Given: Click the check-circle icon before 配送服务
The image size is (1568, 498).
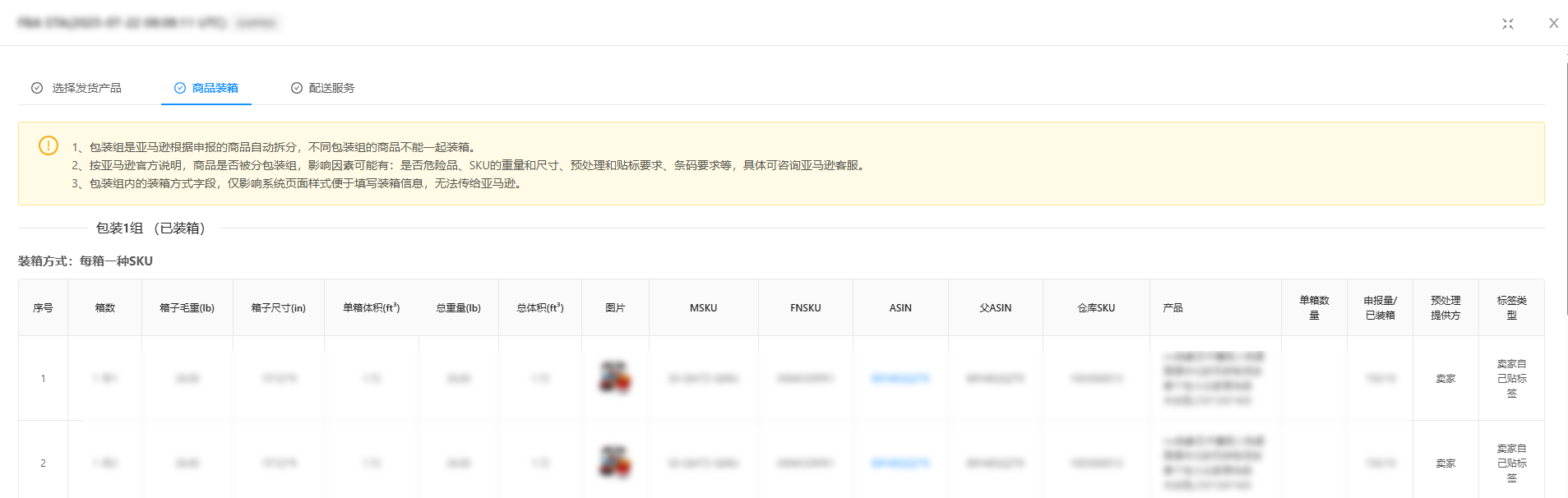Looking at the screenshot, I should (x=297, y=88).
